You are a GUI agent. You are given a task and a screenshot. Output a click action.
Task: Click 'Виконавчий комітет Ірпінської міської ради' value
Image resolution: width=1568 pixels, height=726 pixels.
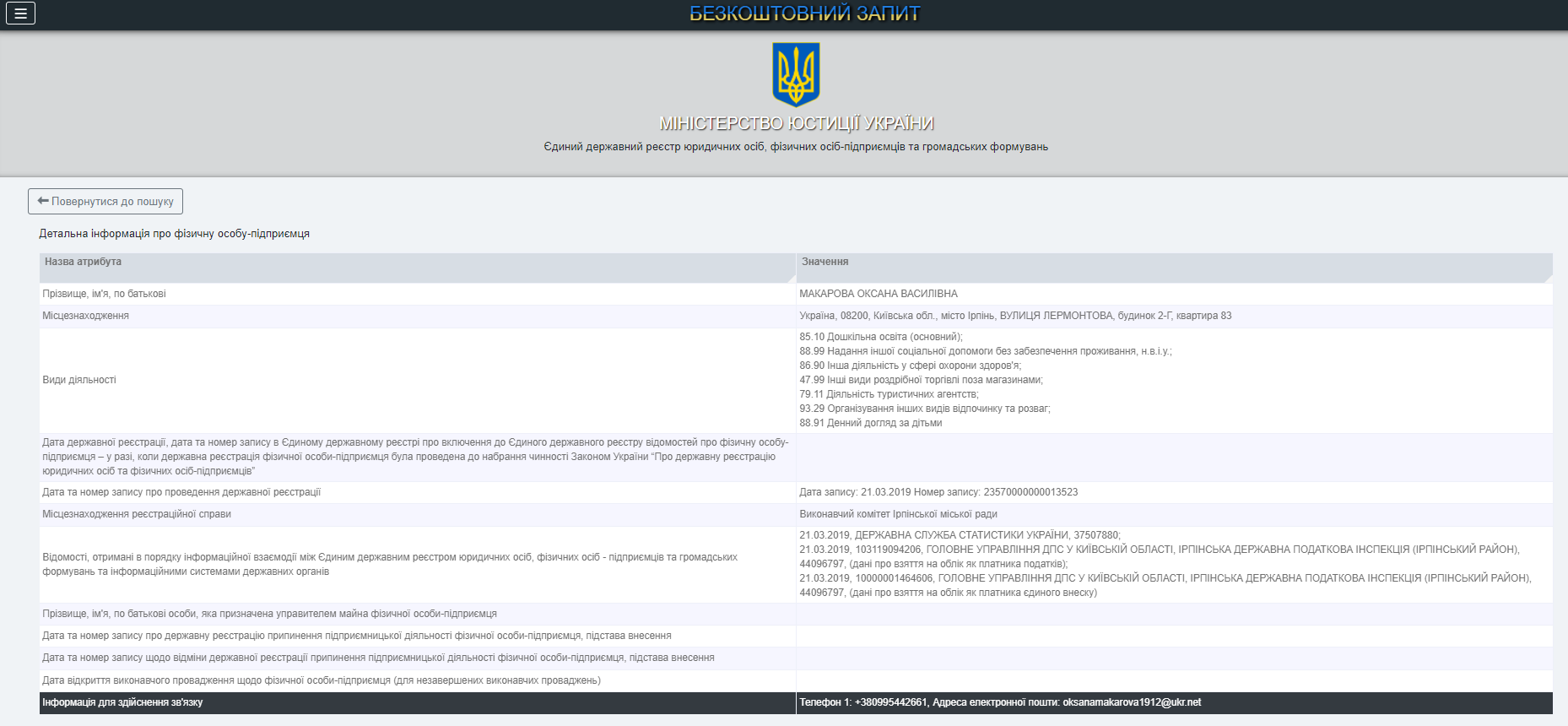pyautogui.click(x=898, y=514)
